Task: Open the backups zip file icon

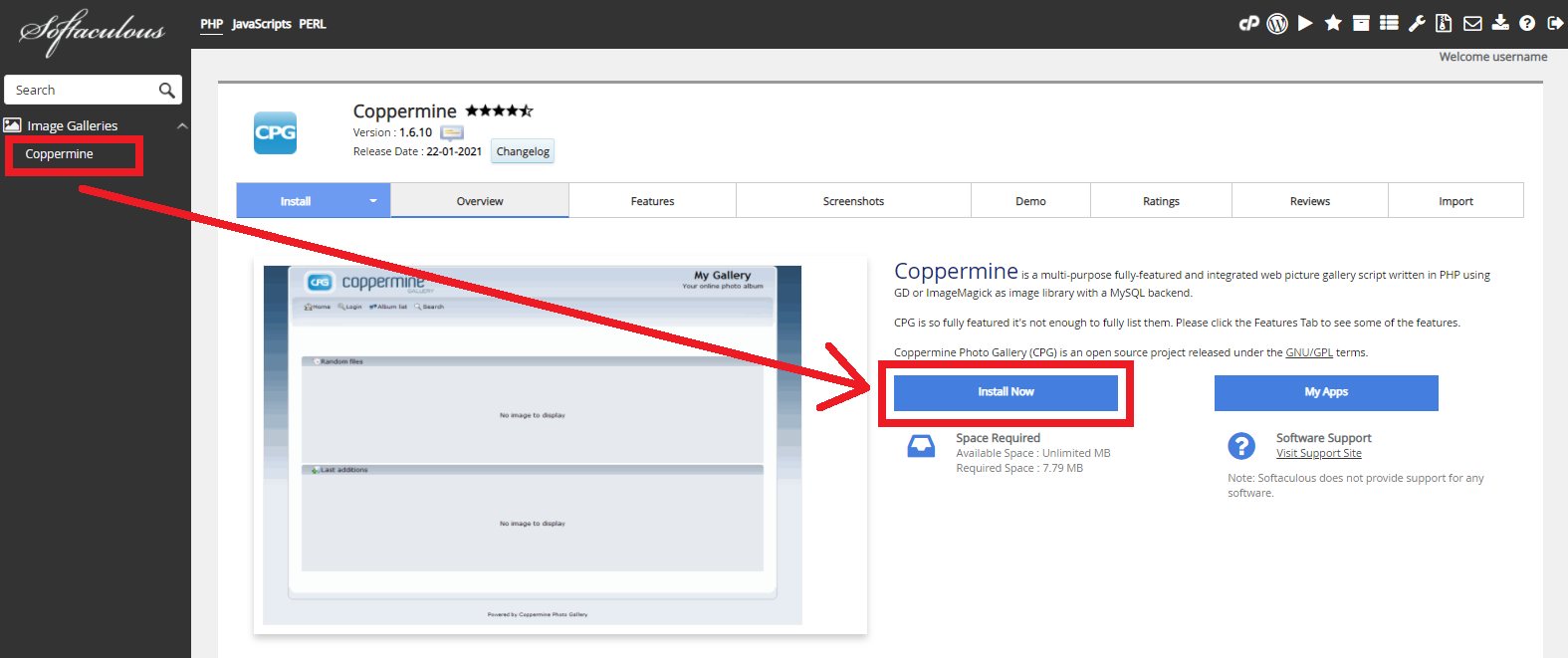Action: (1444, 23)
